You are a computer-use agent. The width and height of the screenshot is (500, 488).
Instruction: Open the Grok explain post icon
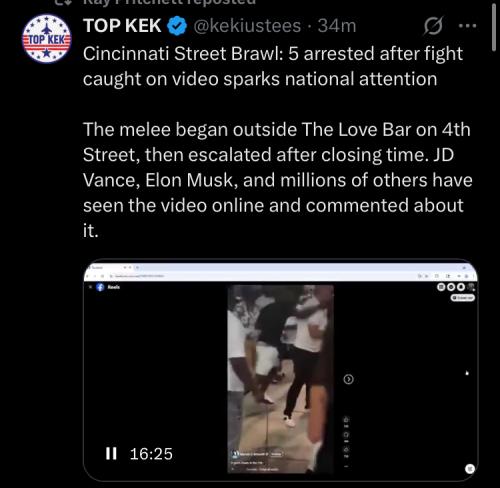433,26
